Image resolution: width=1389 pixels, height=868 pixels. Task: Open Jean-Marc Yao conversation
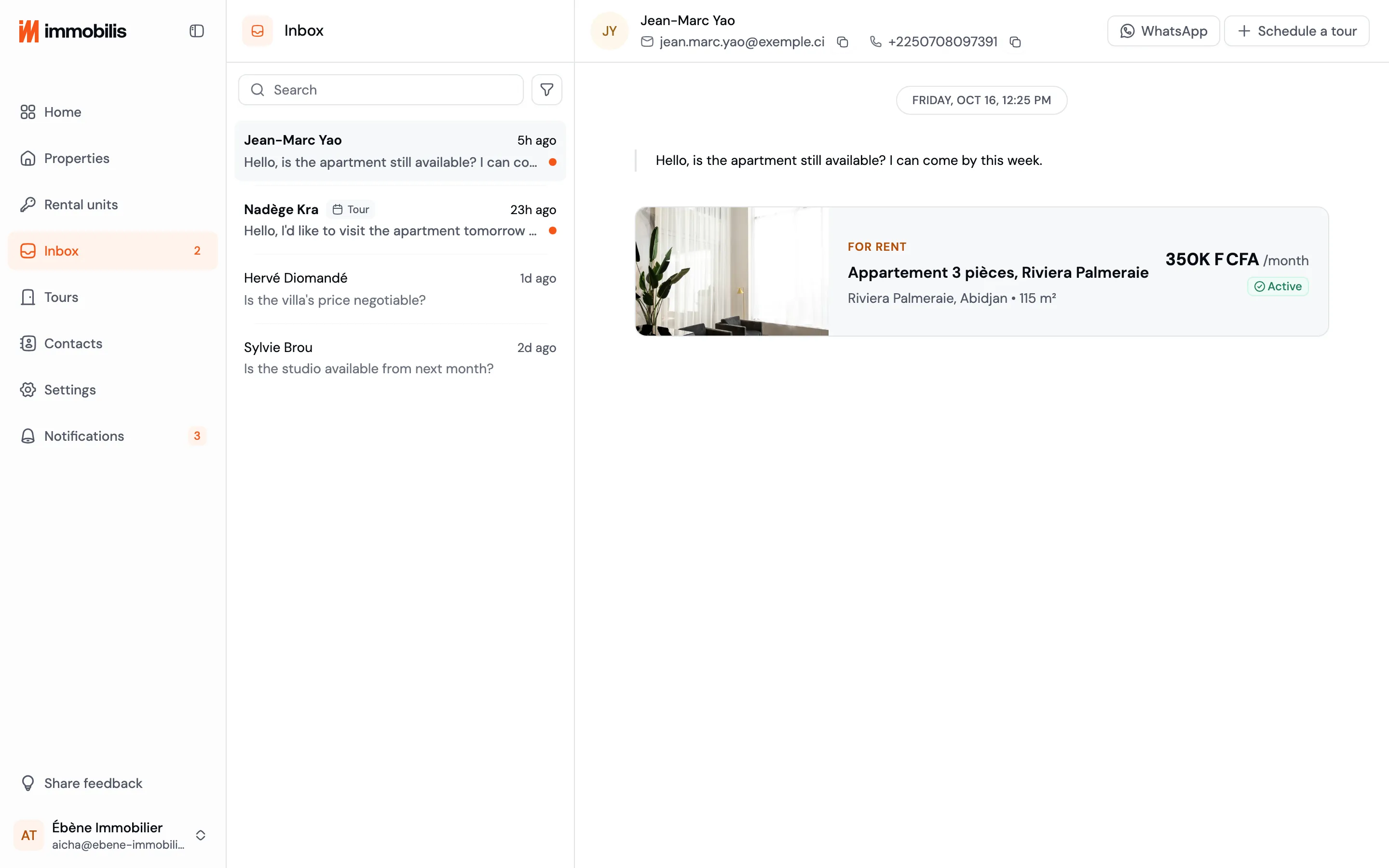400,151
